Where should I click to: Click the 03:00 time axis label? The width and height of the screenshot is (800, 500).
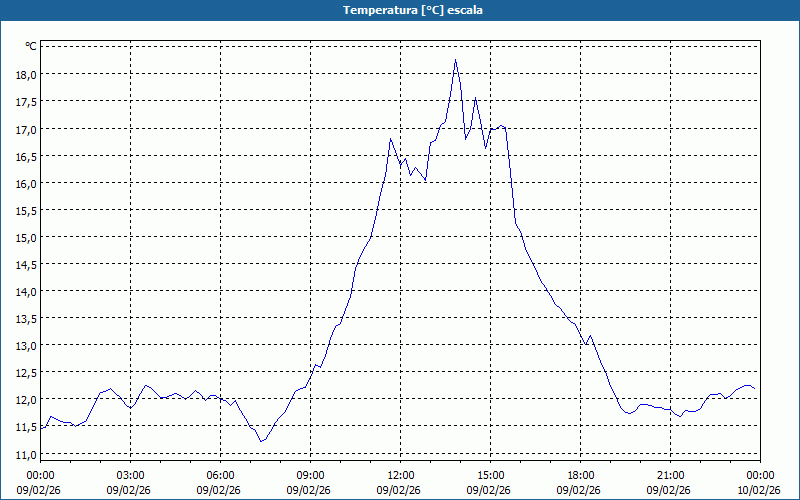pos(131,475)
